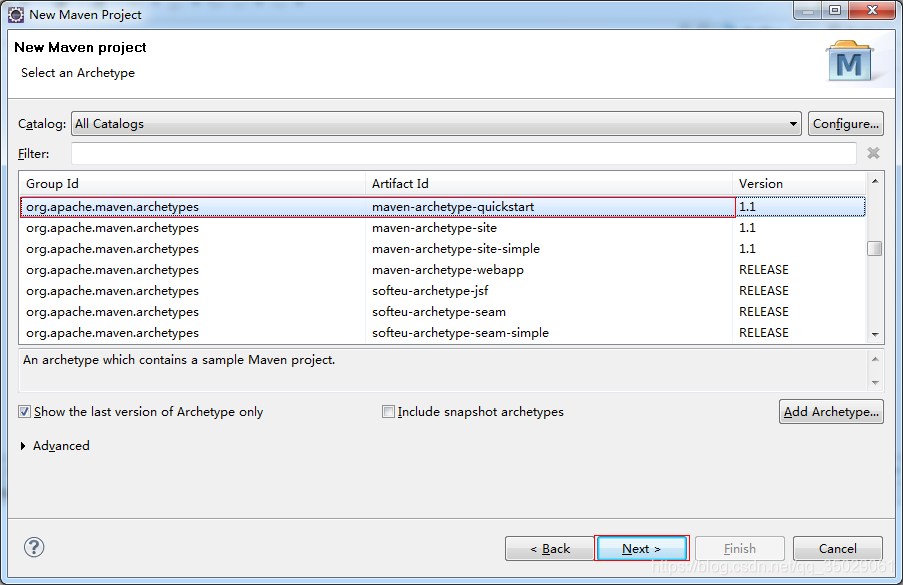Viewport: 903px width, 585px height.
Task: Maximize the New Maven Project window
Action: tap(835, 10)
